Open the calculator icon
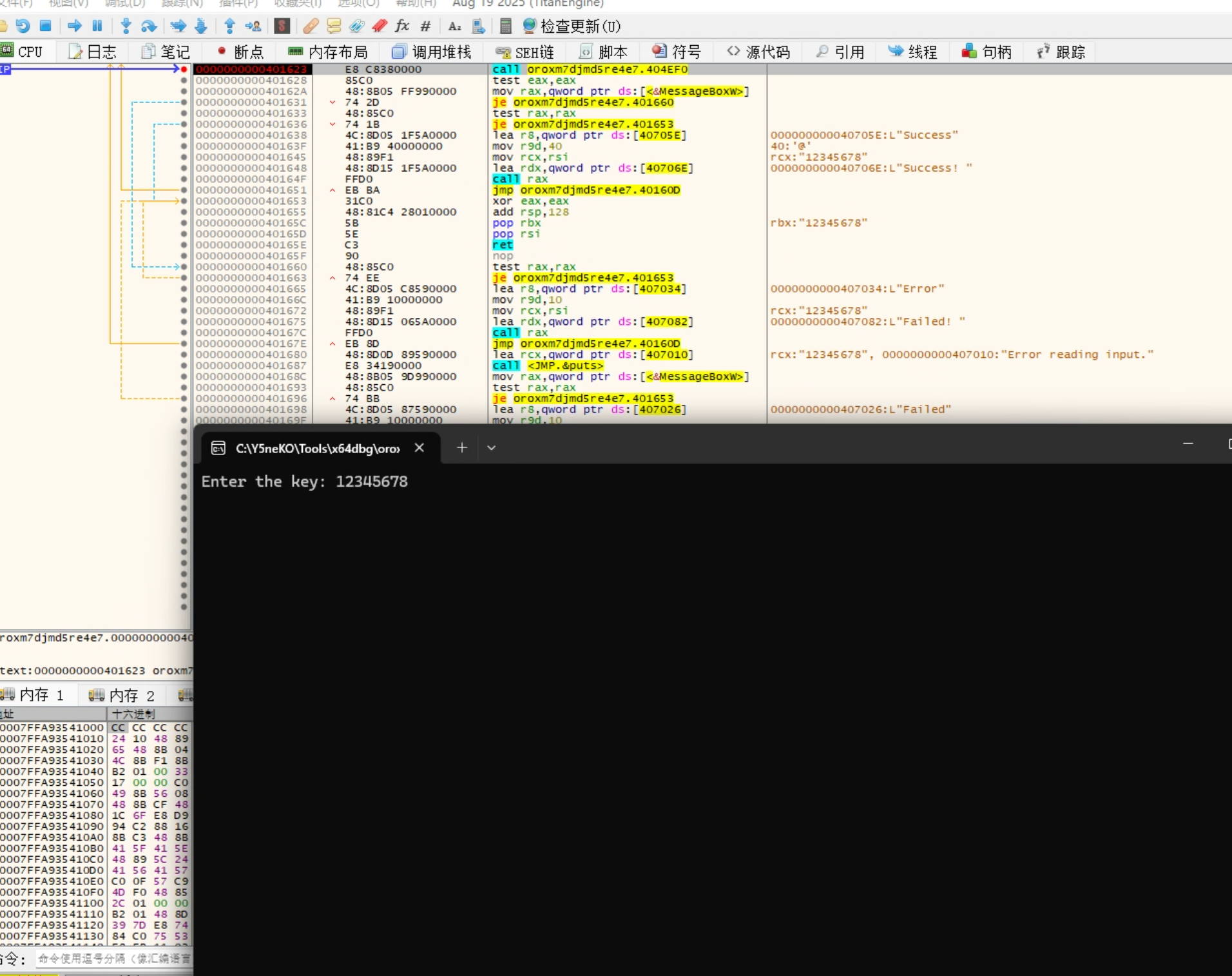The image size is (1232, 976). coord(506,26)
